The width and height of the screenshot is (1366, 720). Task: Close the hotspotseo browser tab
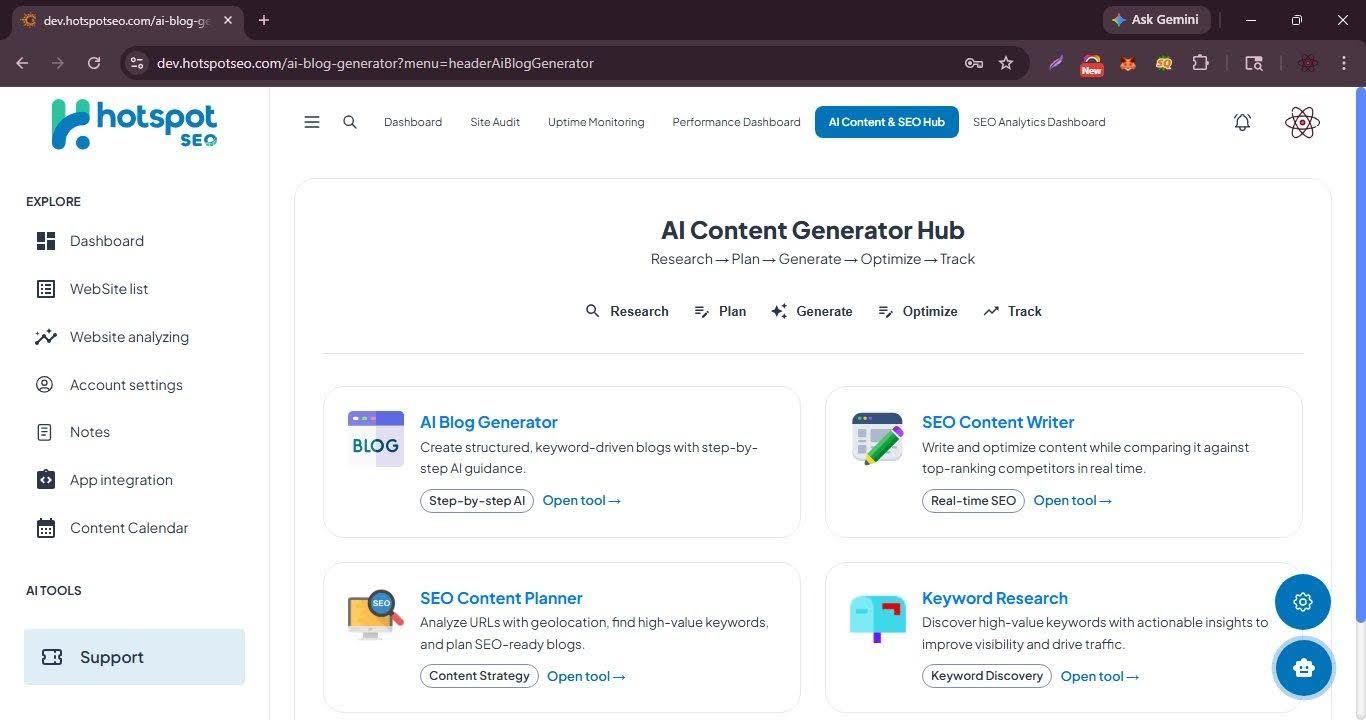tap(228, 20)
